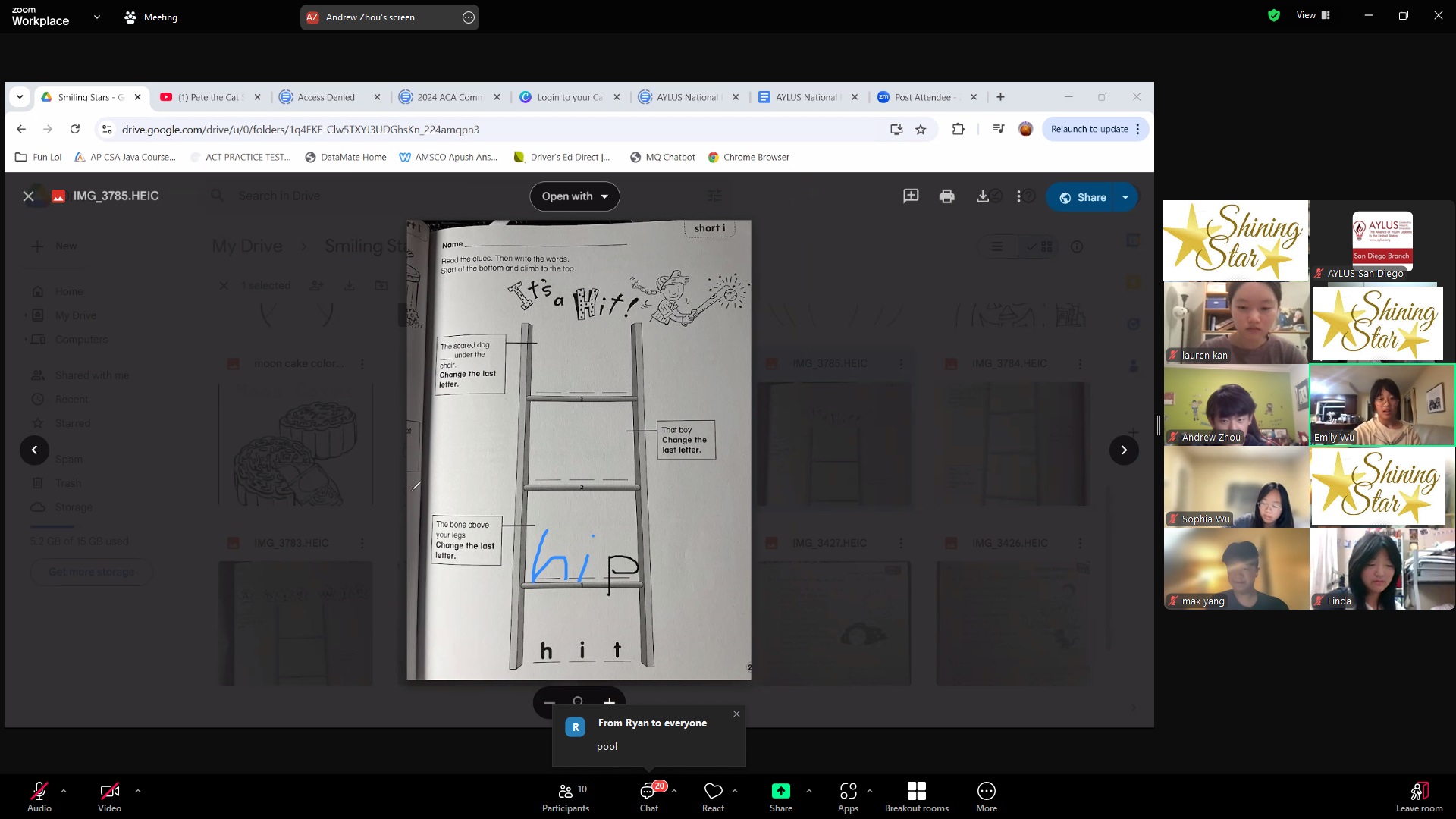Open React emoji menu

713,797
